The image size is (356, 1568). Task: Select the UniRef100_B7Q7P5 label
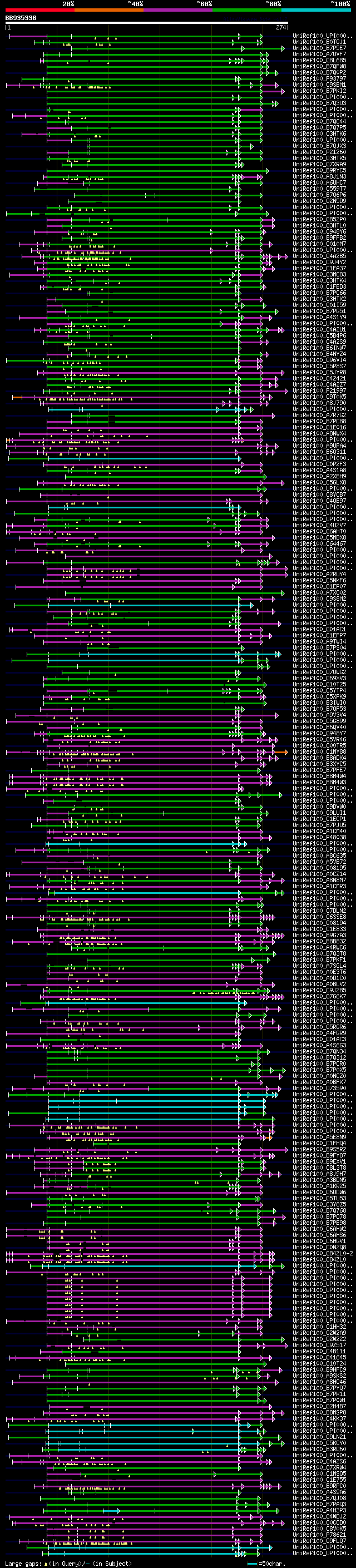[319, 128]
